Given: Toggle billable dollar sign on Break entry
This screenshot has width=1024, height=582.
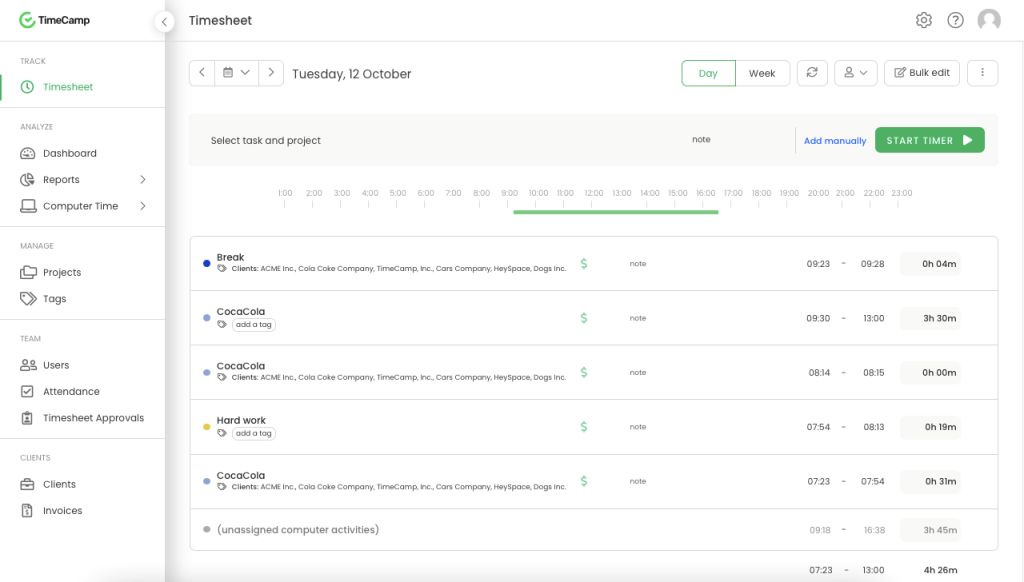Looking at the screenshot, I should 584,264.
